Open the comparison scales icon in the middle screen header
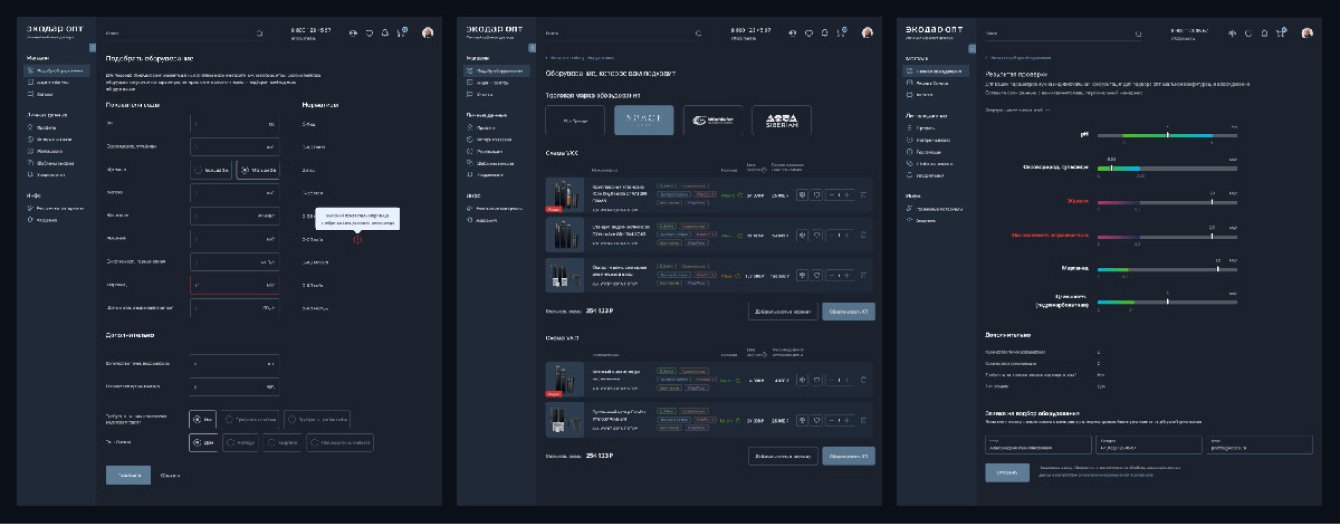This screenshot has width=1340, height=524. tap(793, 33)
